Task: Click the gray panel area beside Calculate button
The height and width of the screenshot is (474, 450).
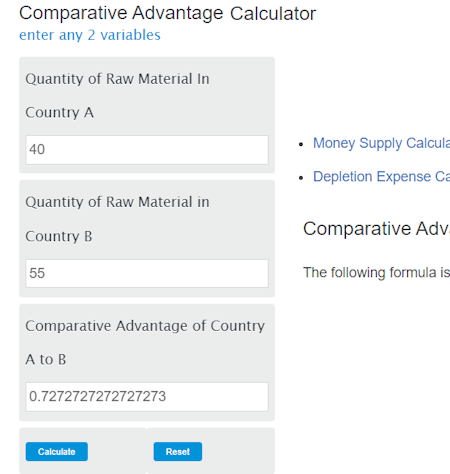Action: (x=117, y=452)
